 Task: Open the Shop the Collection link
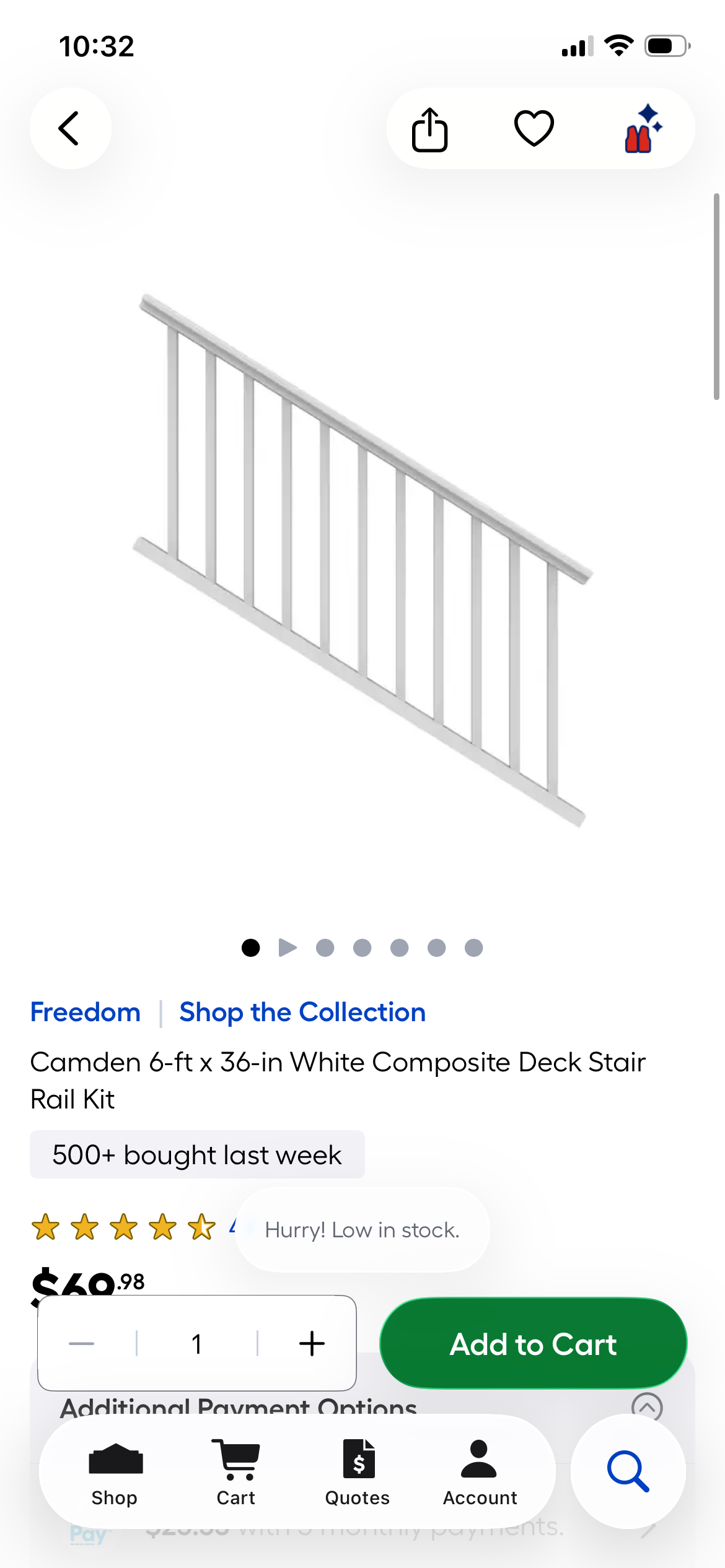(302, 1013)
